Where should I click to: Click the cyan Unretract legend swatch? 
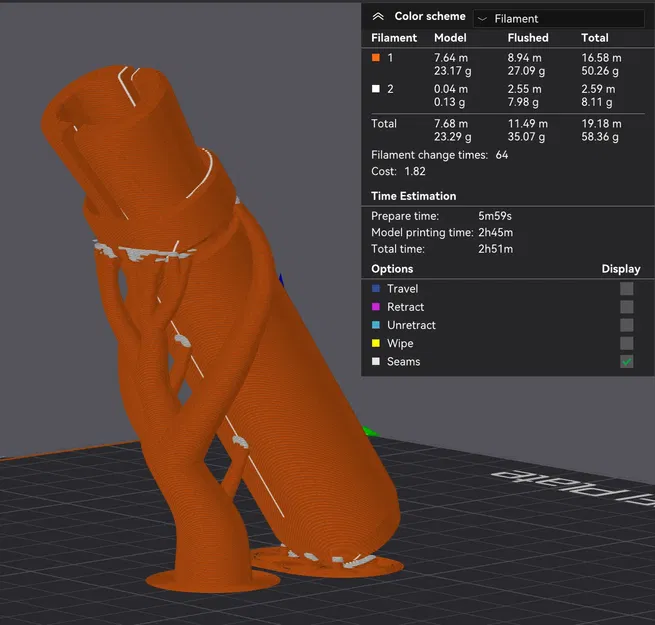376,325
